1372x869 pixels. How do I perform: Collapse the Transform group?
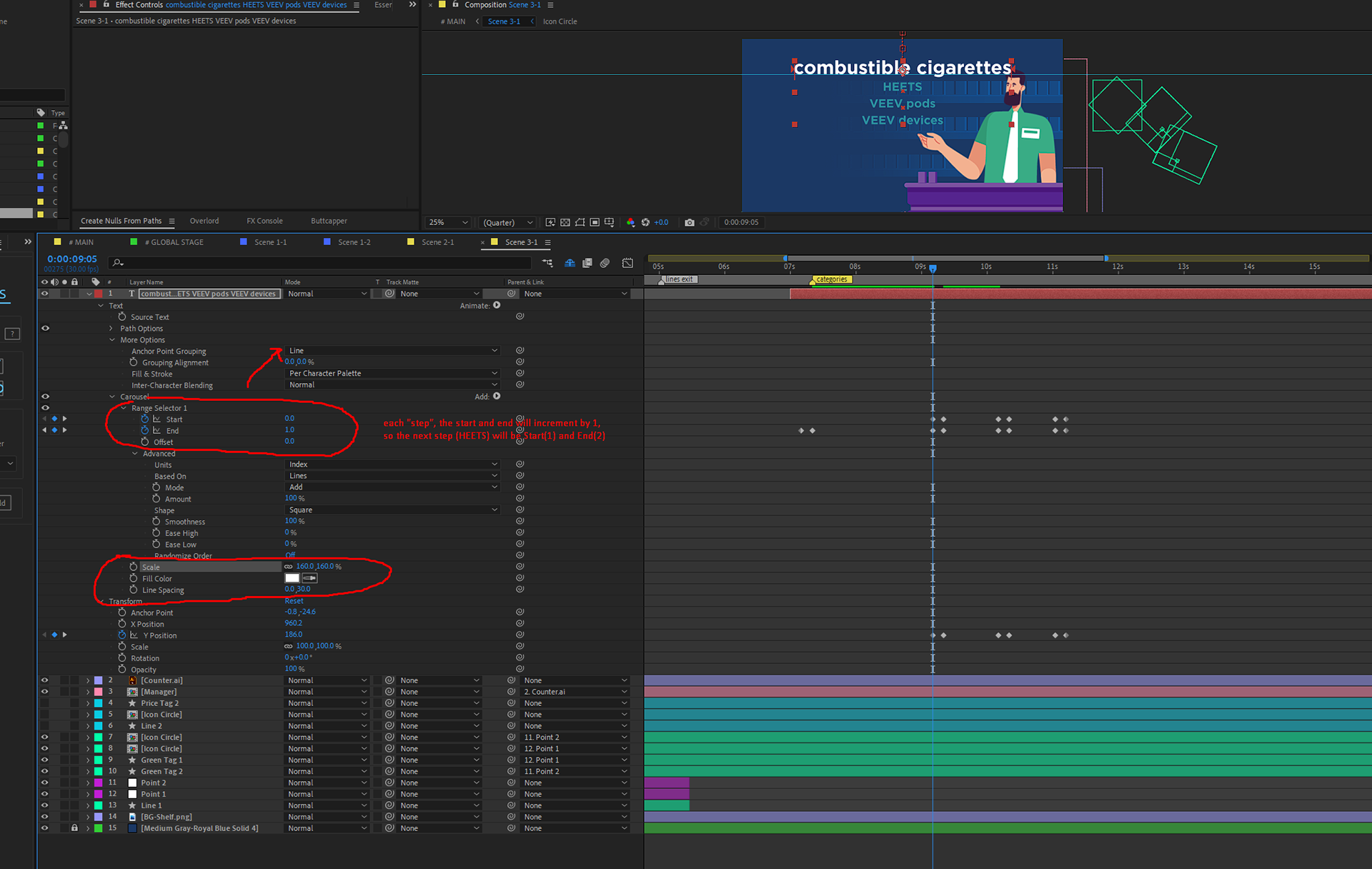click(101, 602)
